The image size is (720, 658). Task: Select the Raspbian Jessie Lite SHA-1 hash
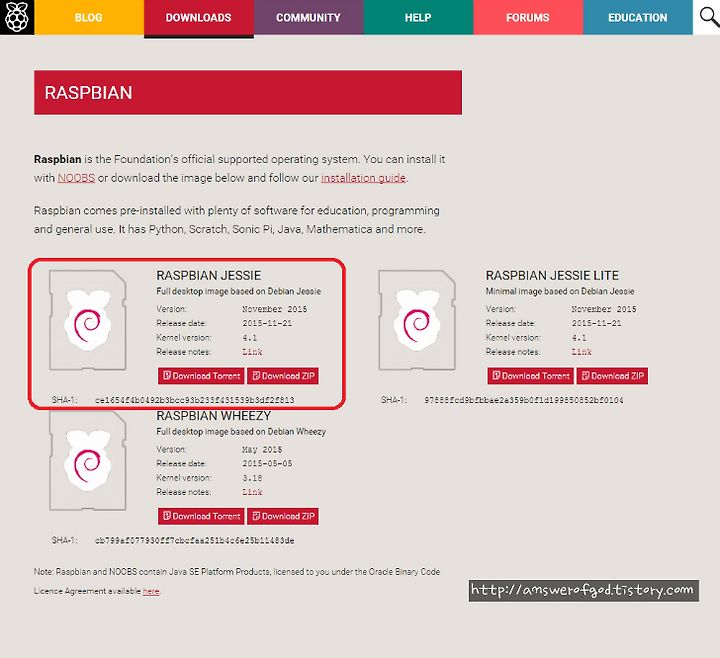(x=524, y=400)
